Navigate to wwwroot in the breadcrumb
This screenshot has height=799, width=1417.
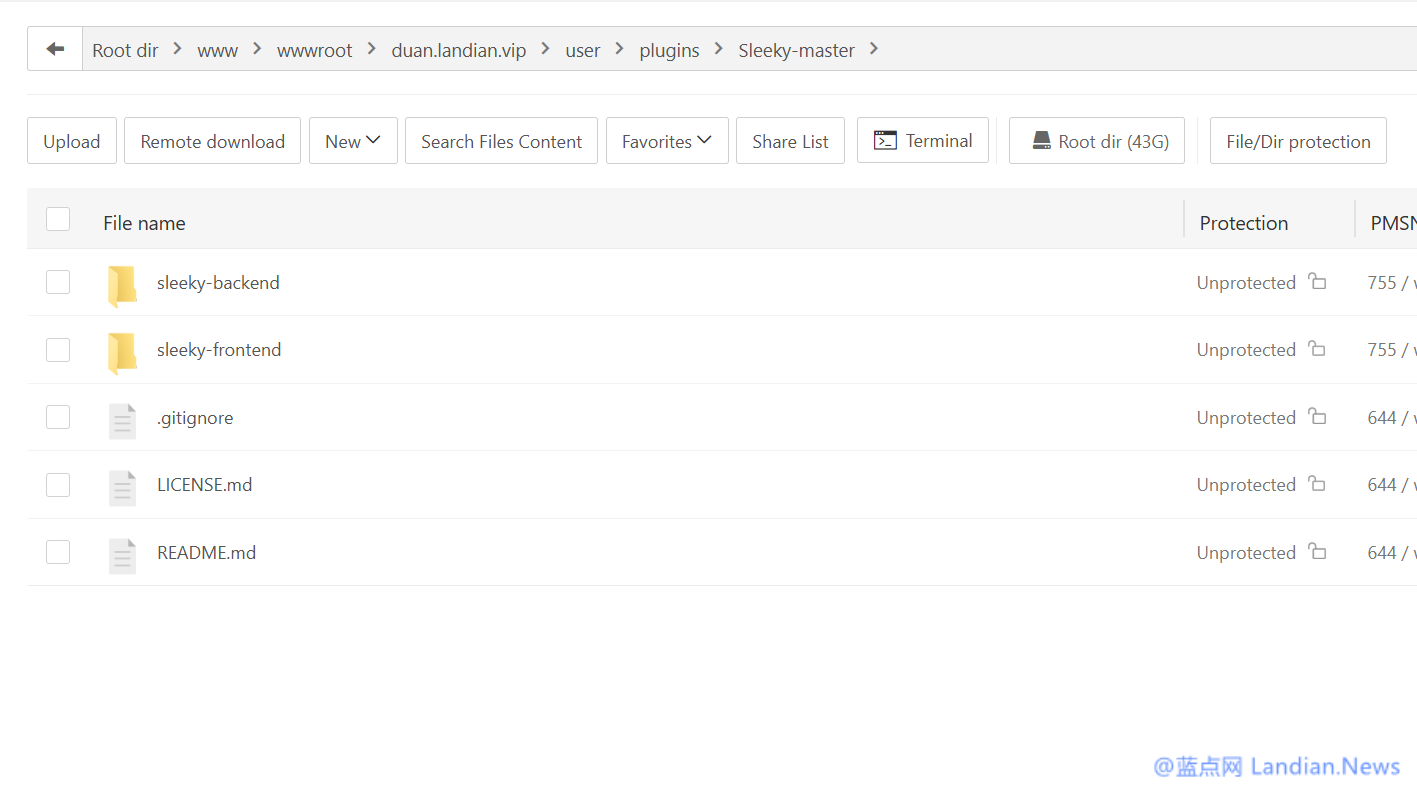point(314,50)
